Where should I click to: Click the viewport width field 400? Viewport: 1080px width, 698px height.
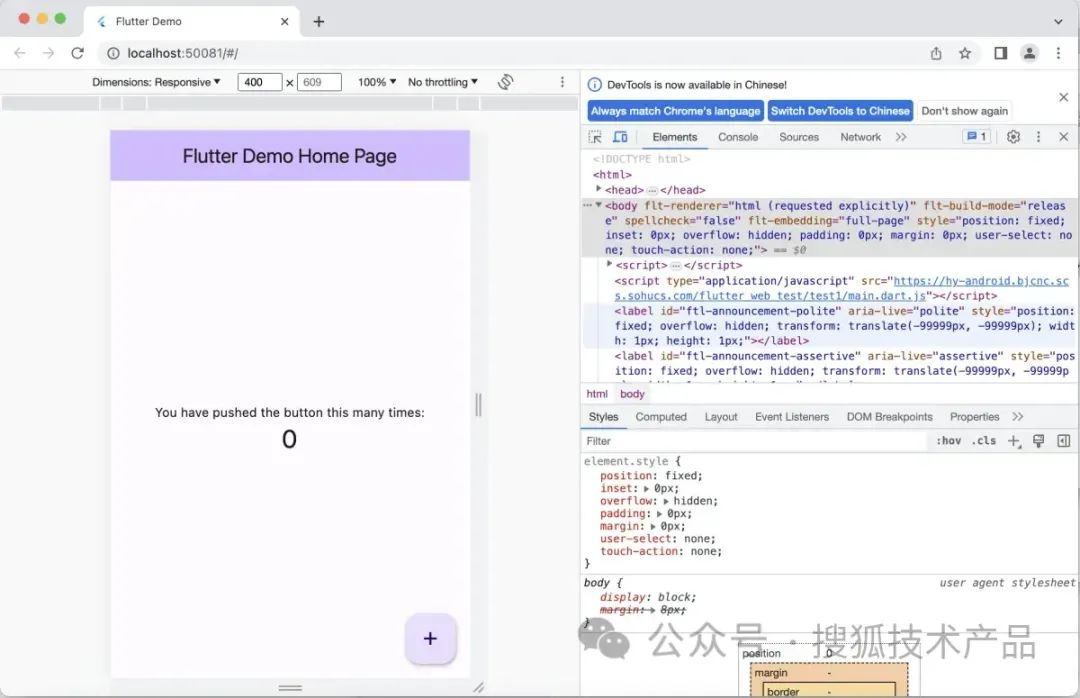tap(260, 82)
